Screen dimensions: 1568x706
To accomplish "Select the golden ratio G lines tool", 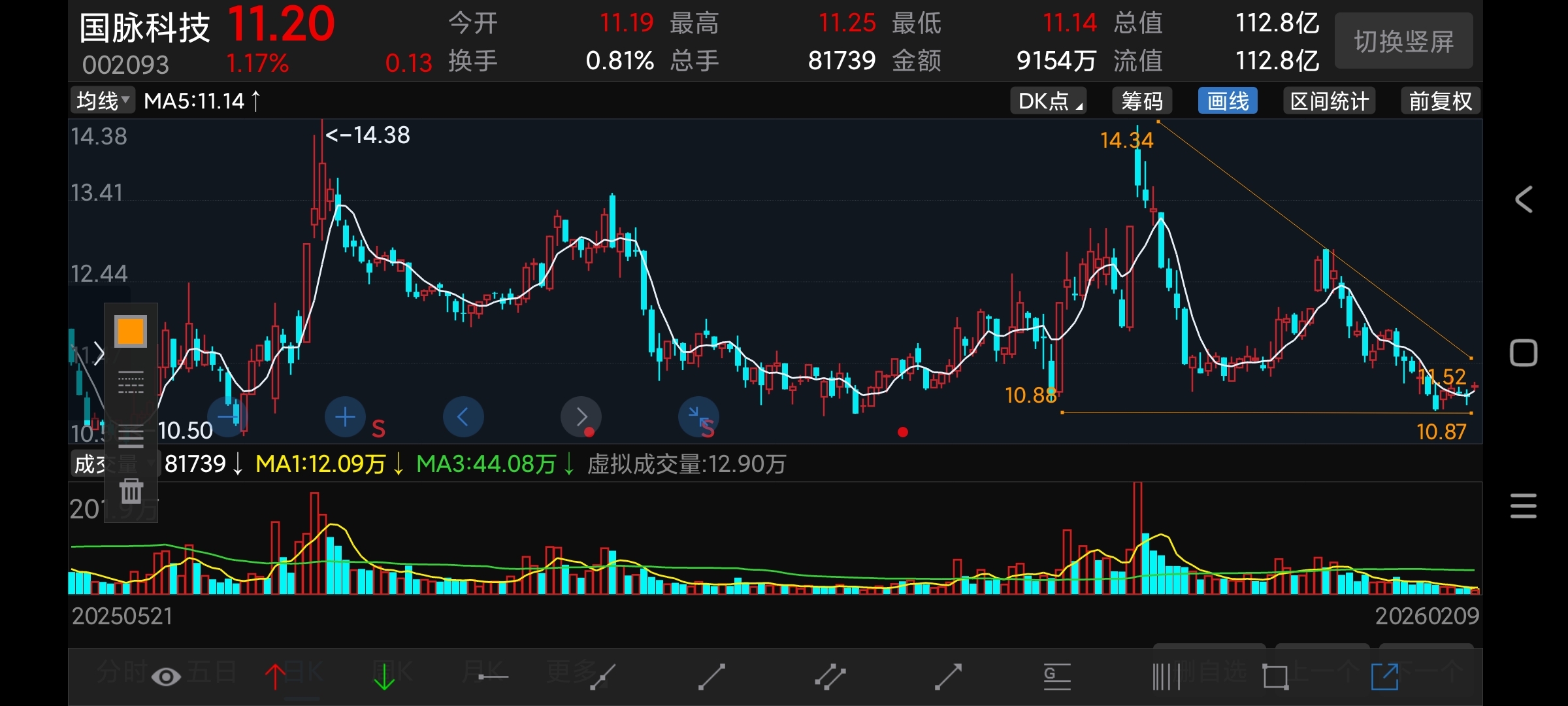I will coord(1056,677).
